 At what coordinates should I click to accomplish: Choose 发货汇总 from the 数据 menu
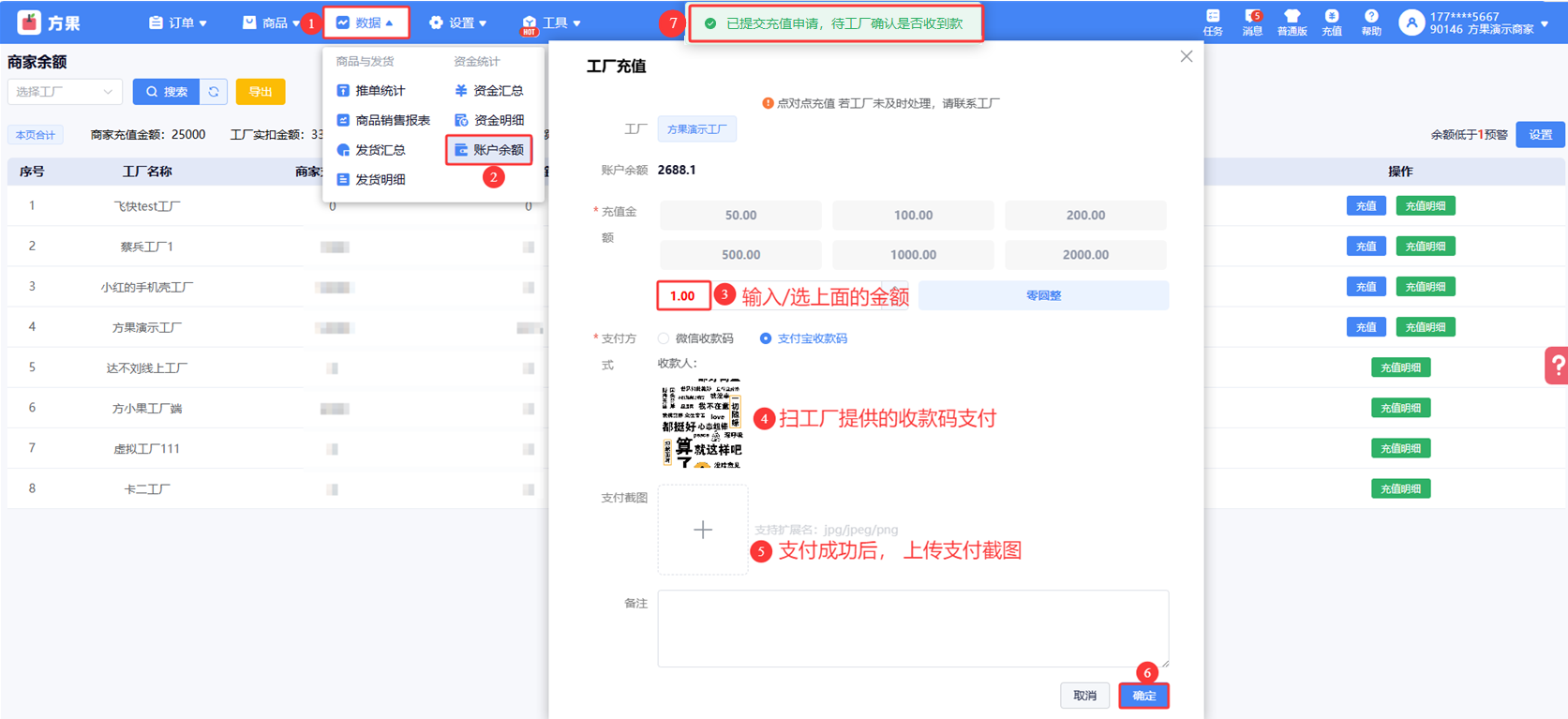(371, 150)
